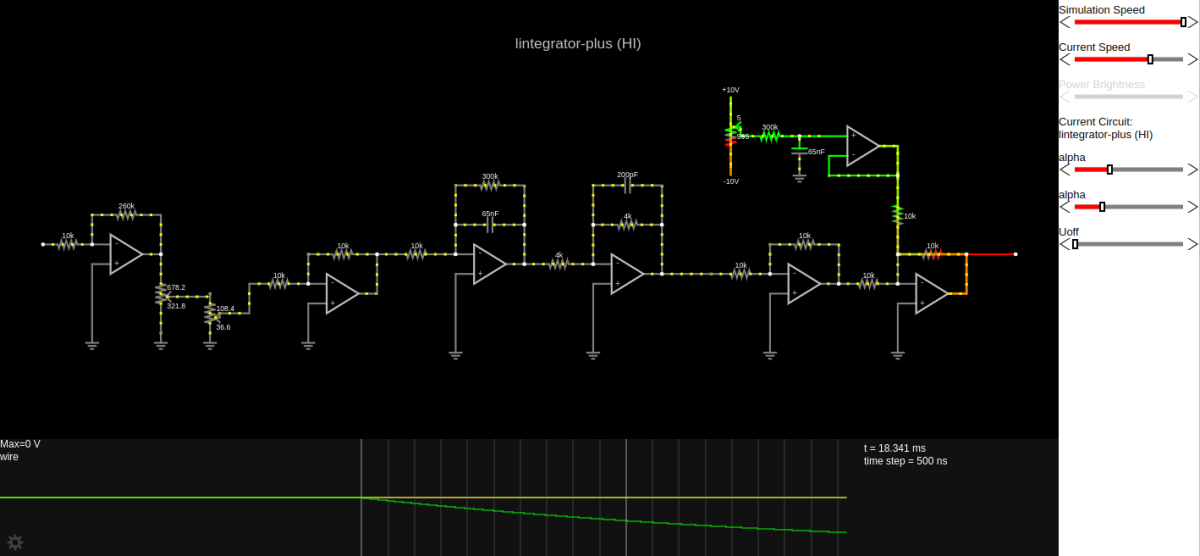1200x556 pixels.
Task: Select the 4k series resistor between op-amps
Action: click(559, 264)
